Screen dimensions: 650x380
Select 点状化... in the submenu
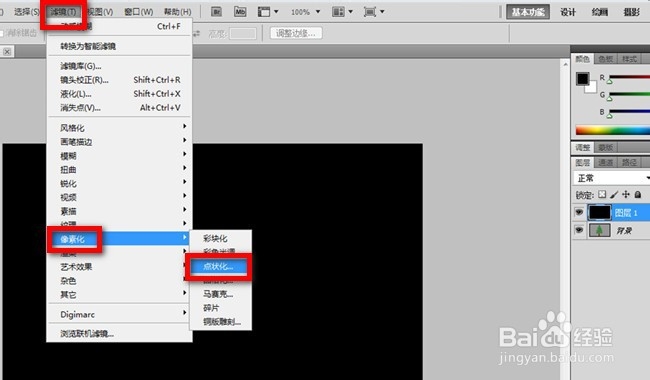coord(218,267)
